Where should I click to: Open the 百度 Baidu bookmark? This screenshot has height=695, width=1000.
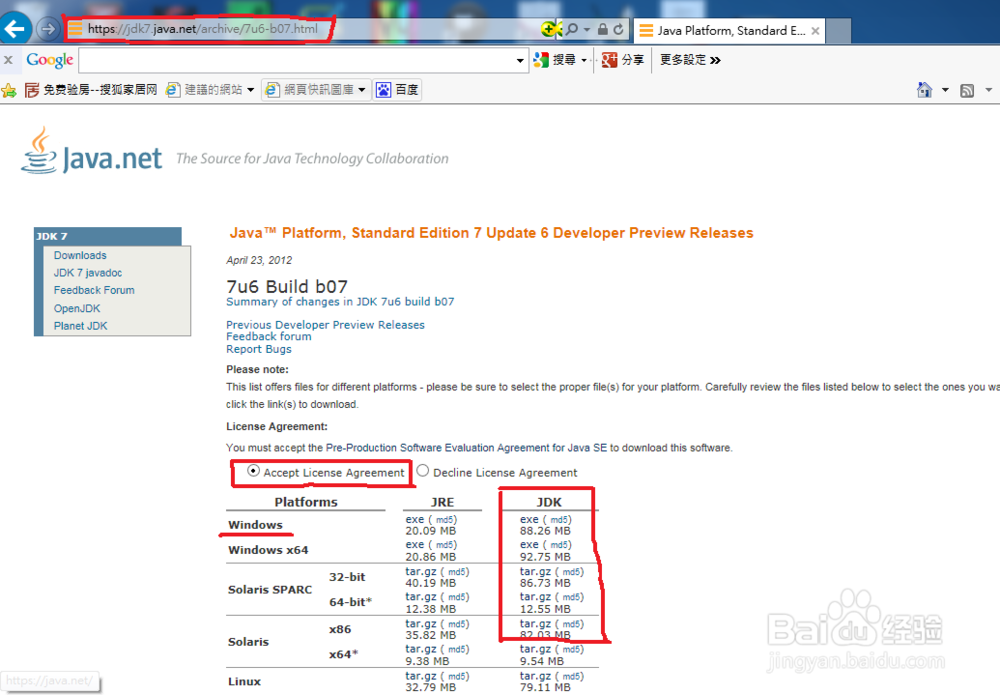397,90
